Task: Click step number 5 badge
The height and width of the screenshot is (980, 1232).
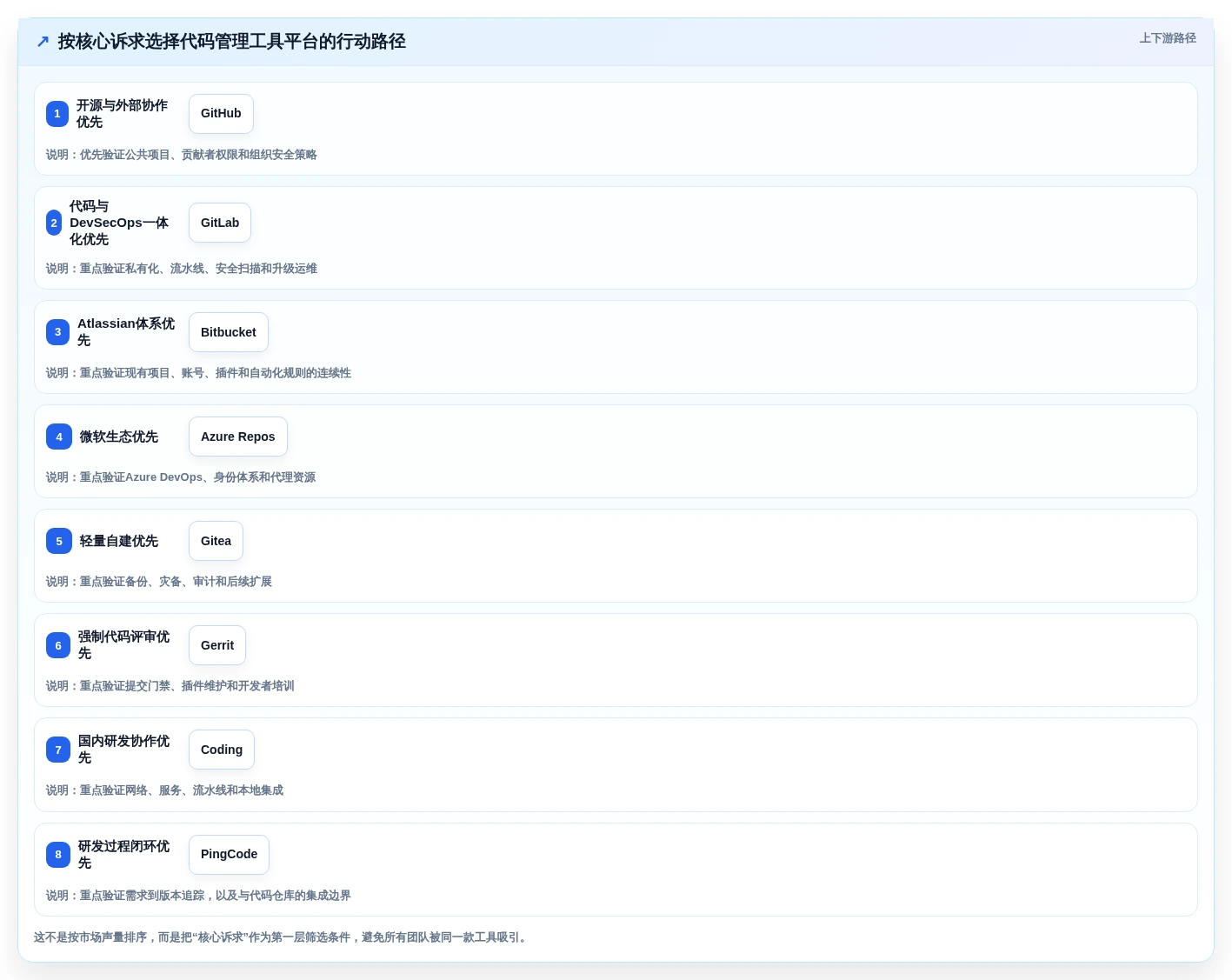Action: click(59, 541)
